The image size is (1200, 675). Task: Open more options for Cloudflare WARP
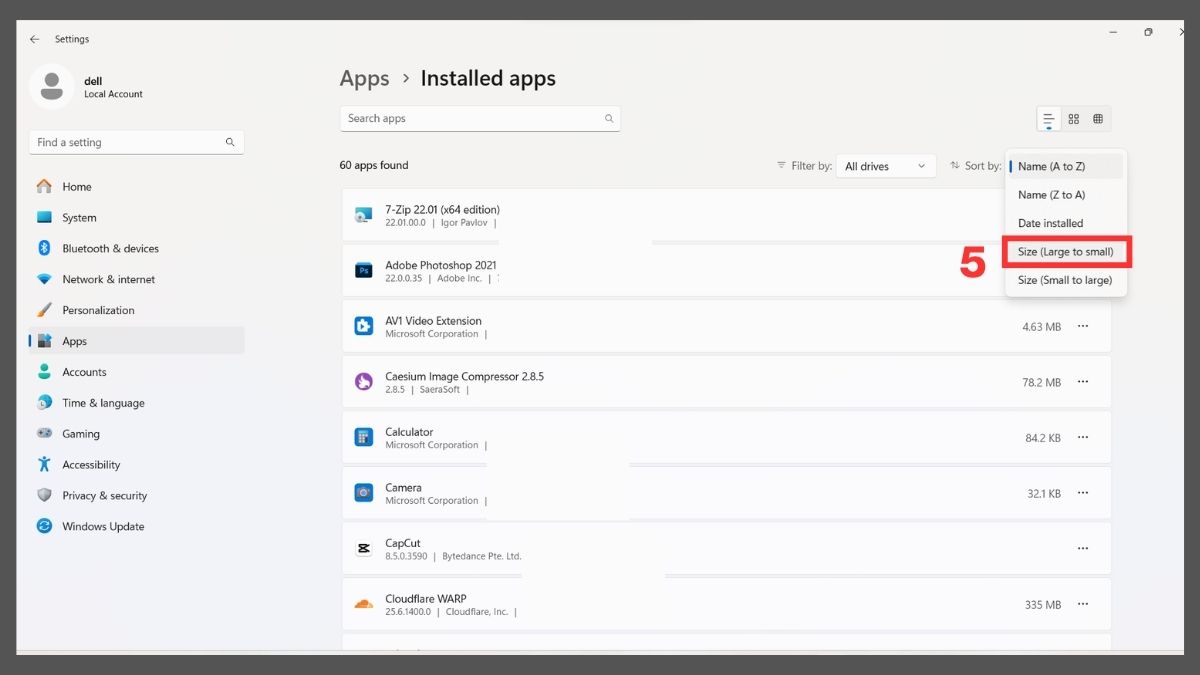click(x=1083, y=604)
